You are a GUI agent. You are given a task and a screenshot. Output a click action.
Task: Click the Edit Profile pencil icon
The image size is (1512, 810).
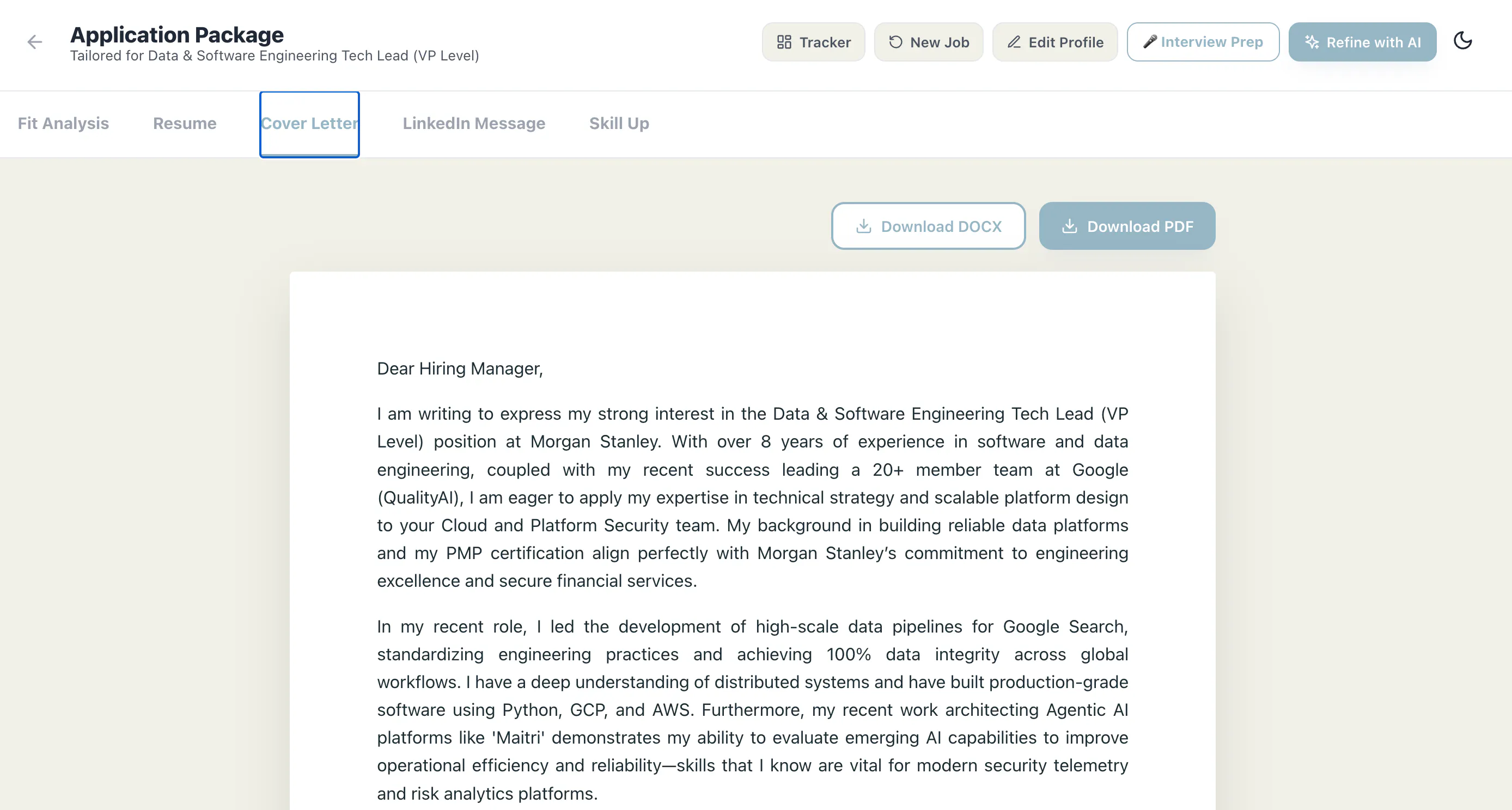click(x=1014, y=42)
